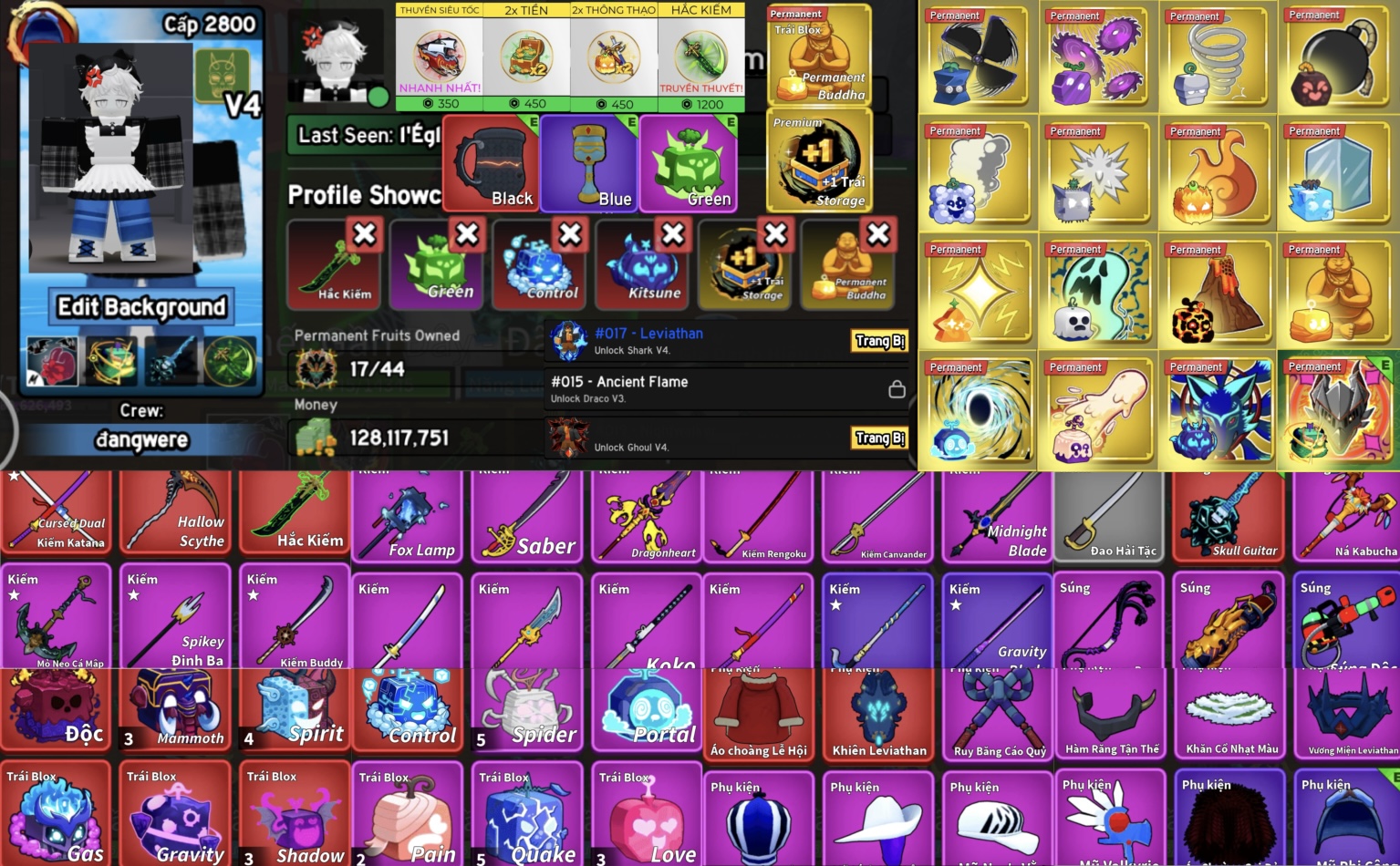Remove Control fruit from showcase
The image size is (1400, 866).
point(570,234)
